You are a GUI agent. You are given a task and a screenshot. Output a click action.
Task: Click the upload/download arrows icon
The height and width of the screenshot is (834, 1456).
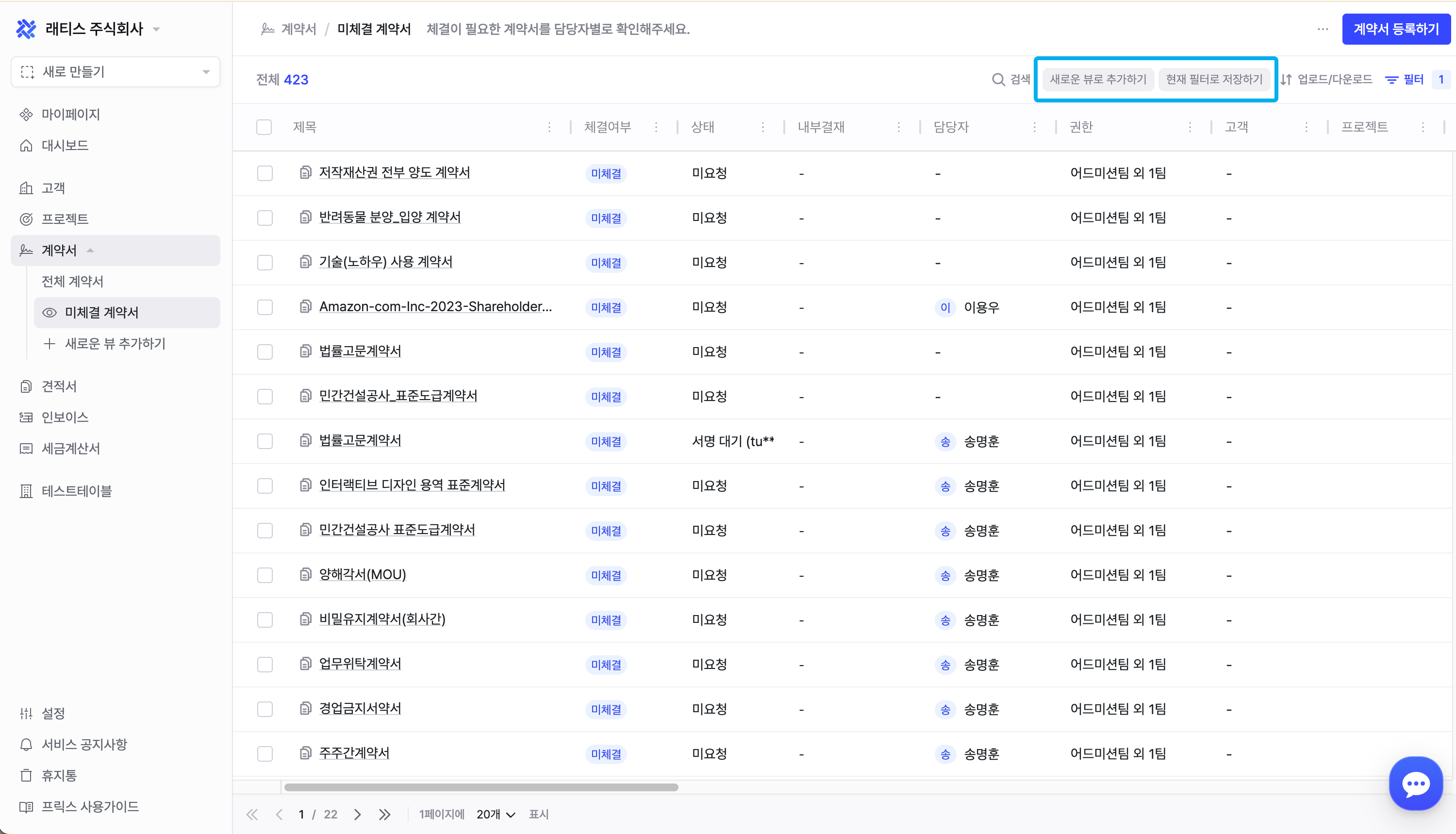(x=1287, y=80)
